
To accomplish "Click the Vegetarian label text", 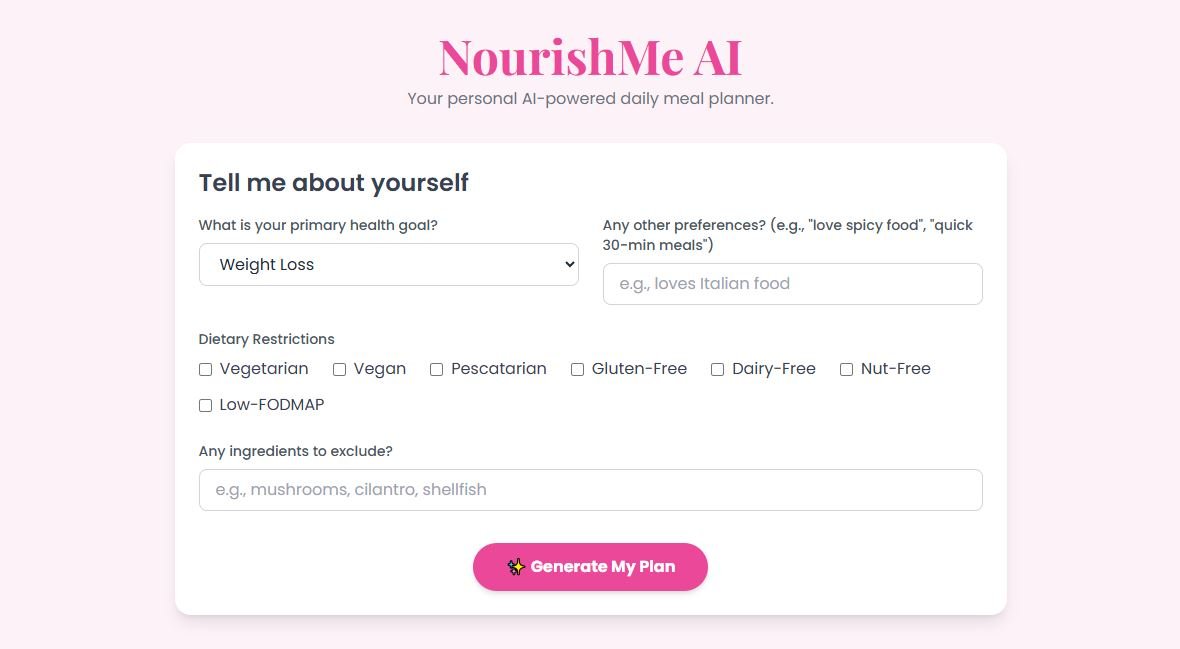I will tap(263, 368).
